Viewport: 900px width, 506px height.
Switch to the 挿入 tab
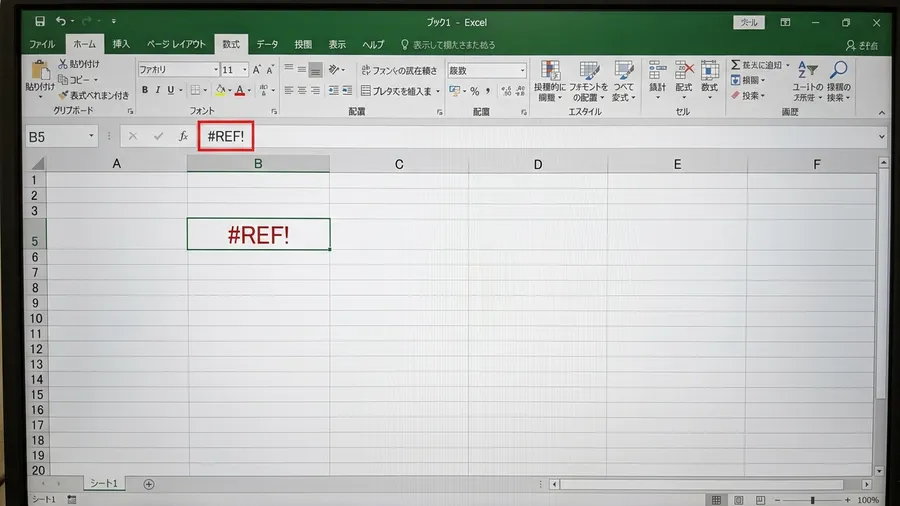pos(121,44)
